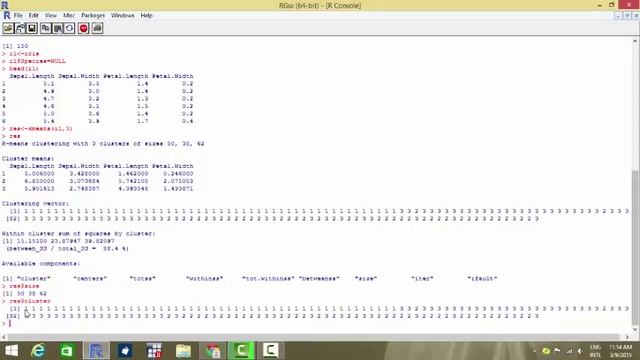Switch to the dark Camtasia taskbar icon
Image resolution: width=640 pixels, height=360 pixels.
271,351
